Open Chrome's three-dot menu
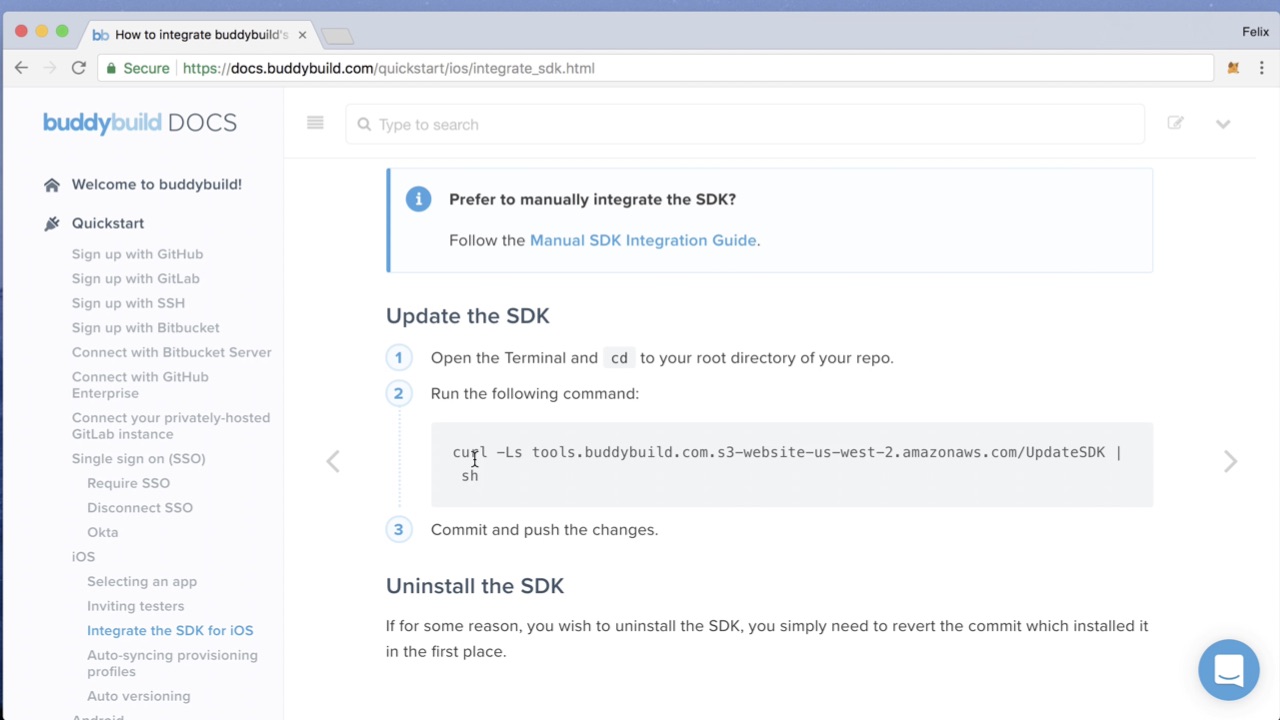The height and width of the screenshot is (720, 1280). tap(1262, 67)
